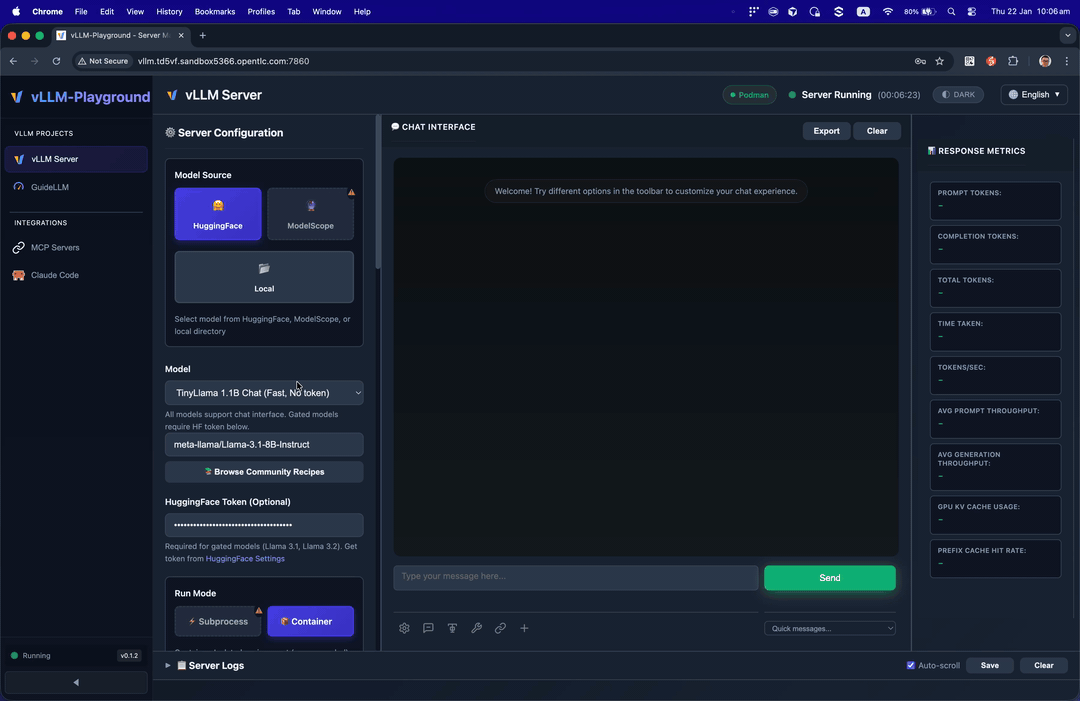Click the text template icon in chat toolbar
Viewport: 1080px width, 701px height.
pos(453,628)
